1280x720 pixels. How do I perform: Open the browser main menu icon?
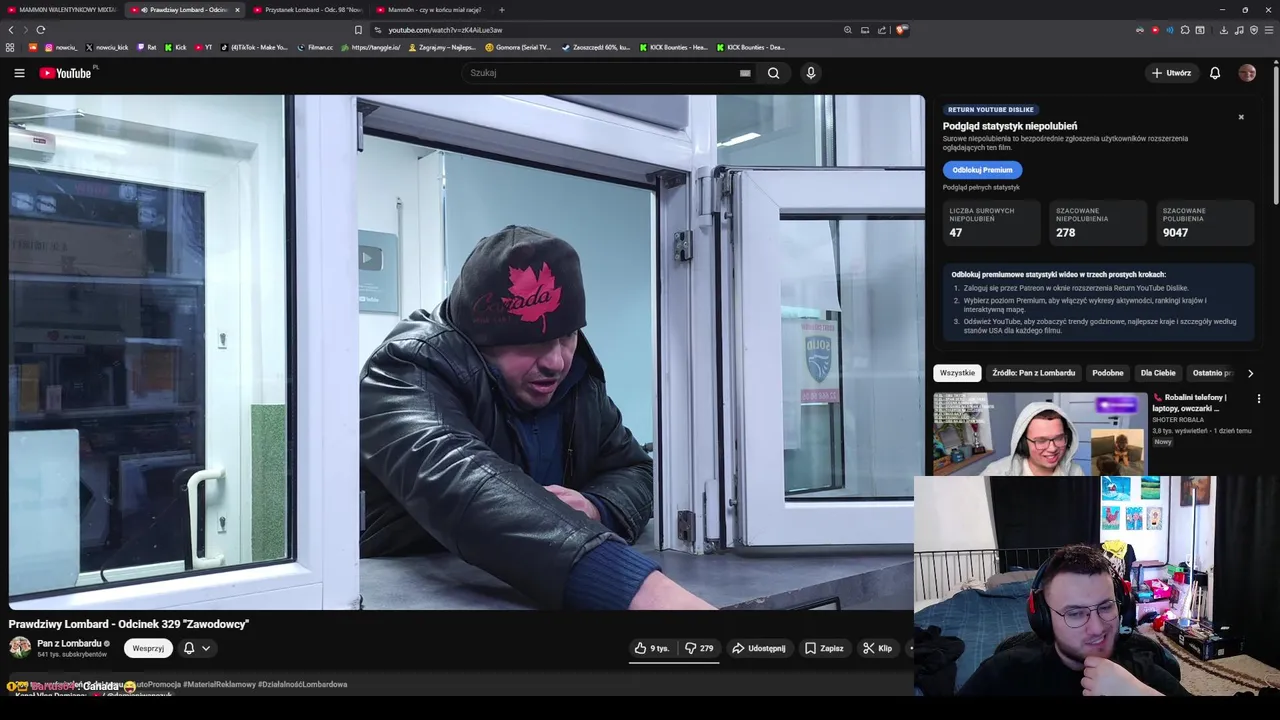click(x=1270, y=30)
